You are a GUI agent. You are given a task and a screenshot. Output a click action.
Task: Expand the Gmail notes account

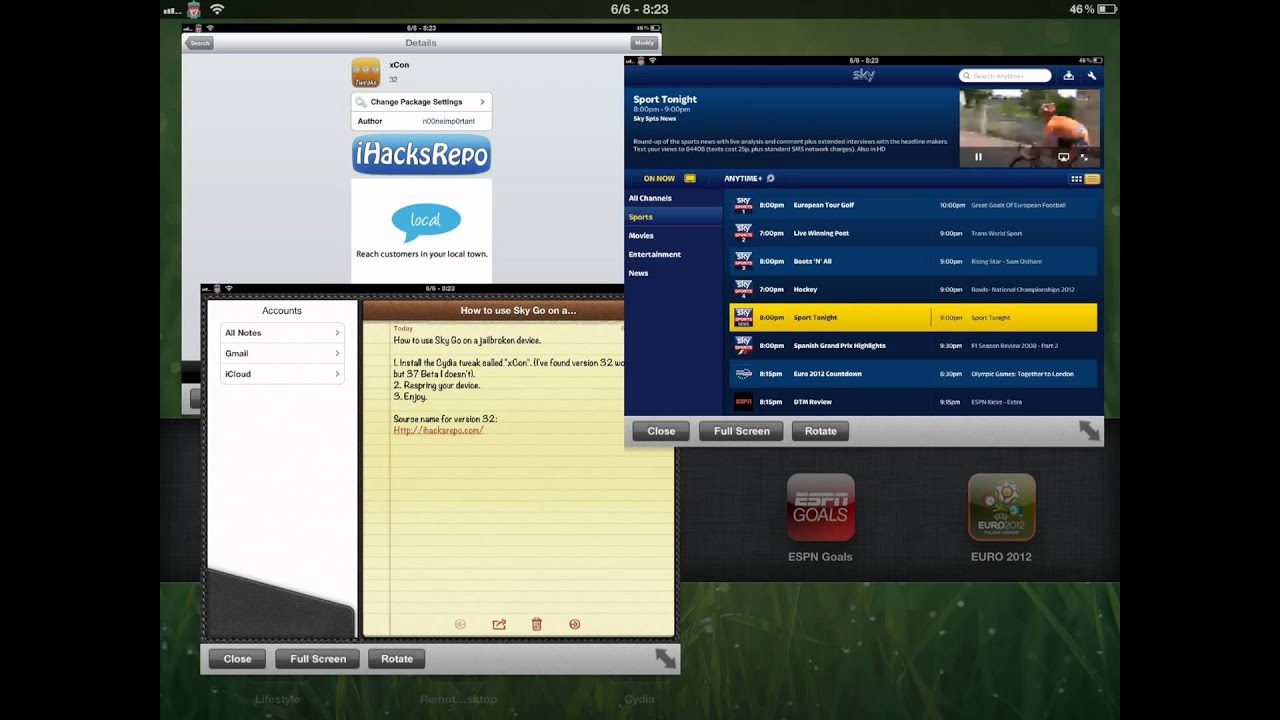coord(281,353)
